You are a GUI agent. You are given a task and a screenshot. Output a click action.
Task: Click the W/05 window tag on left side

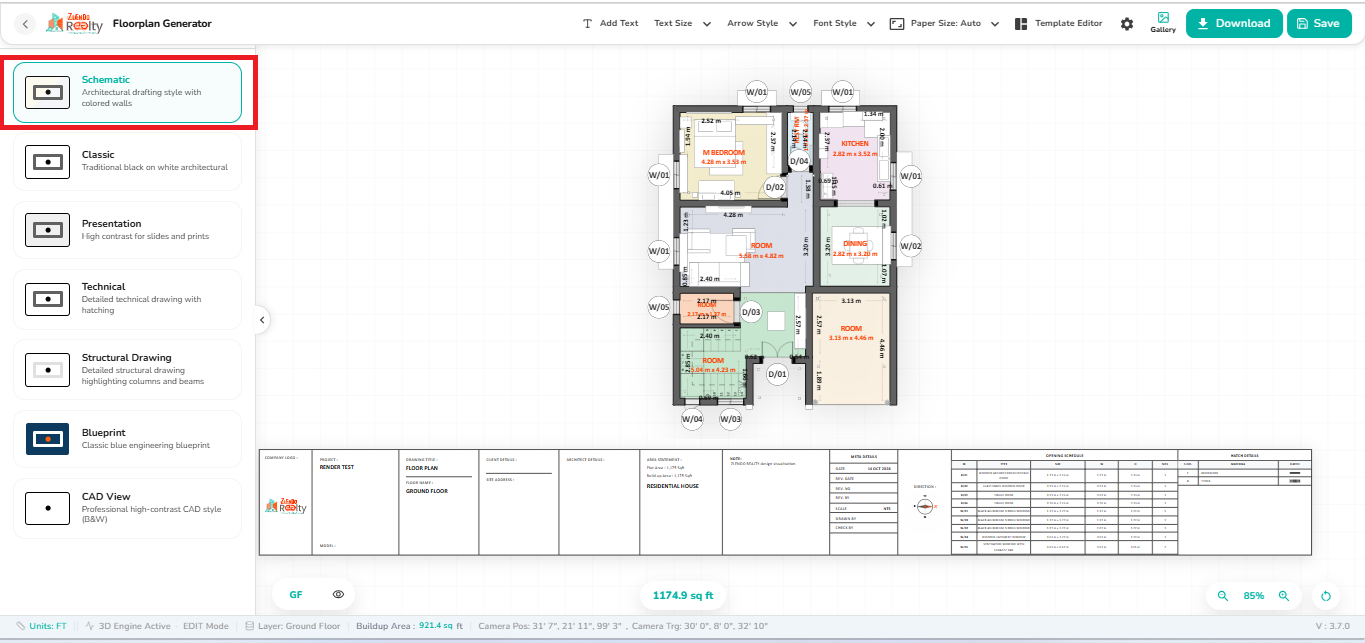tap(658, 307)
